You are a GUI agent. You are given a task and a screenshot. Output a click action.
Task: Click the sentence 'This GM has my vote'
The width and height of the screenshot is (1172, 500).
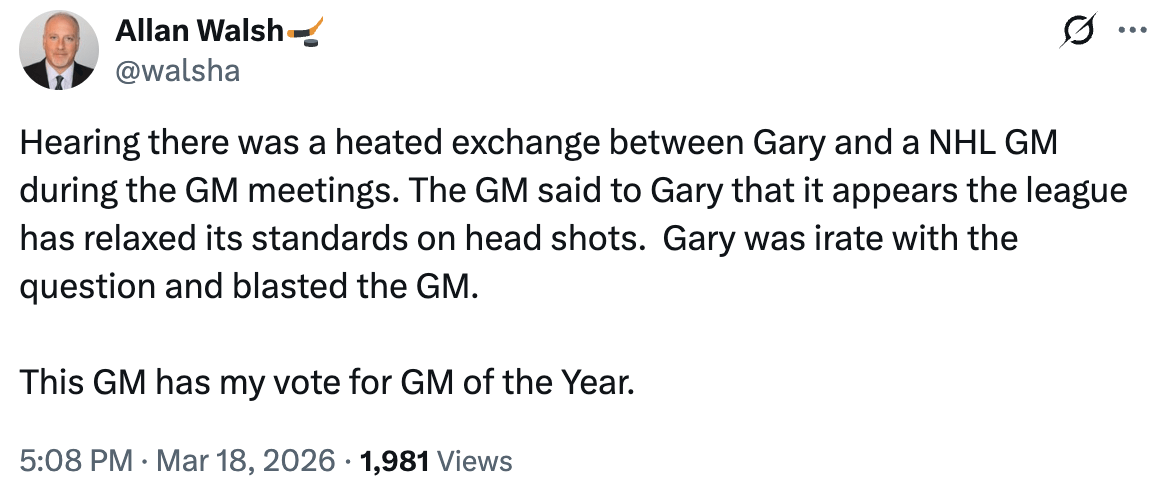point(327,382)
